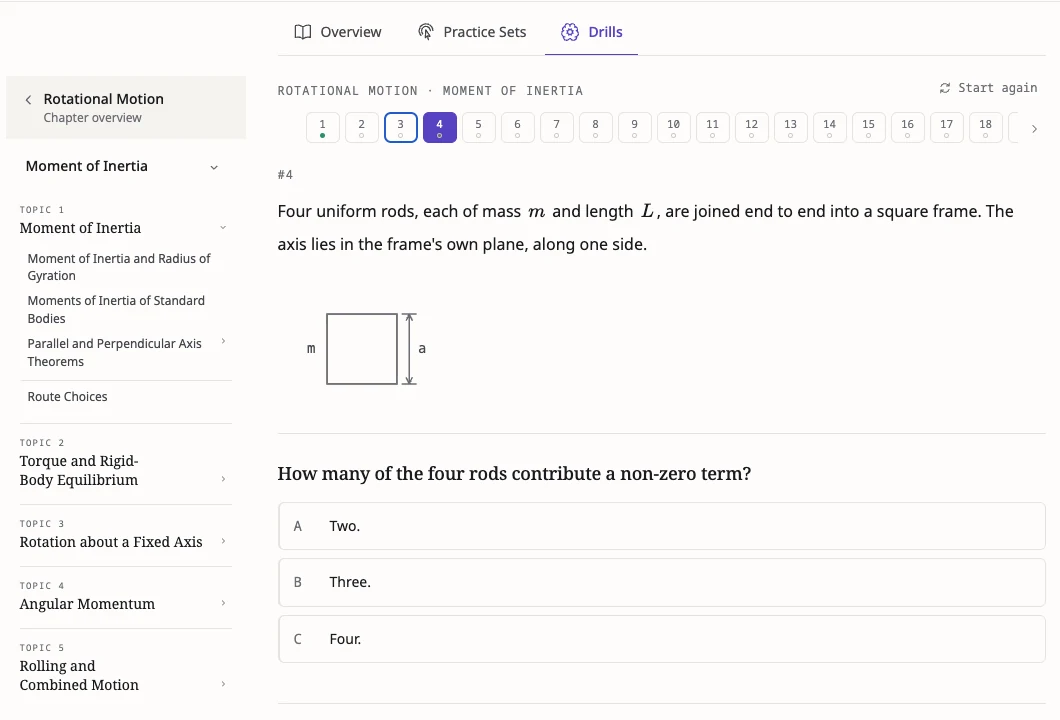Open the Practice Sets tab
1060x720 pixels.
click(x=472, y=32)
